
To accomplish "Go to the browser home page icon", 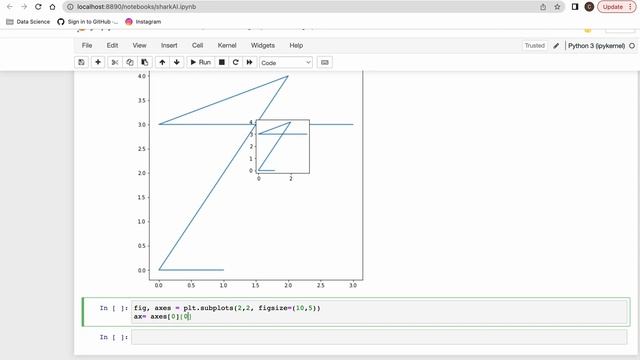I will tap(52, 7).
